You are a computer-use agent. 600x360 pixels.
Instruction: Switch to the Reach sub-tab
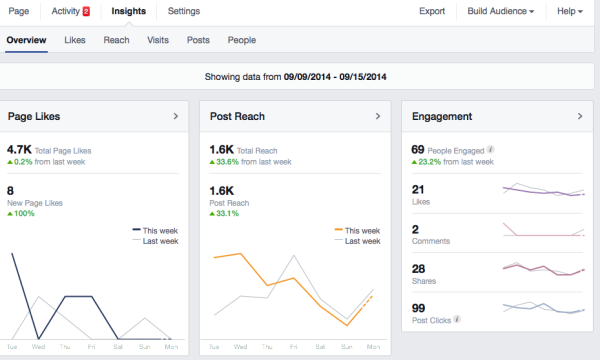tap(116, 40)
